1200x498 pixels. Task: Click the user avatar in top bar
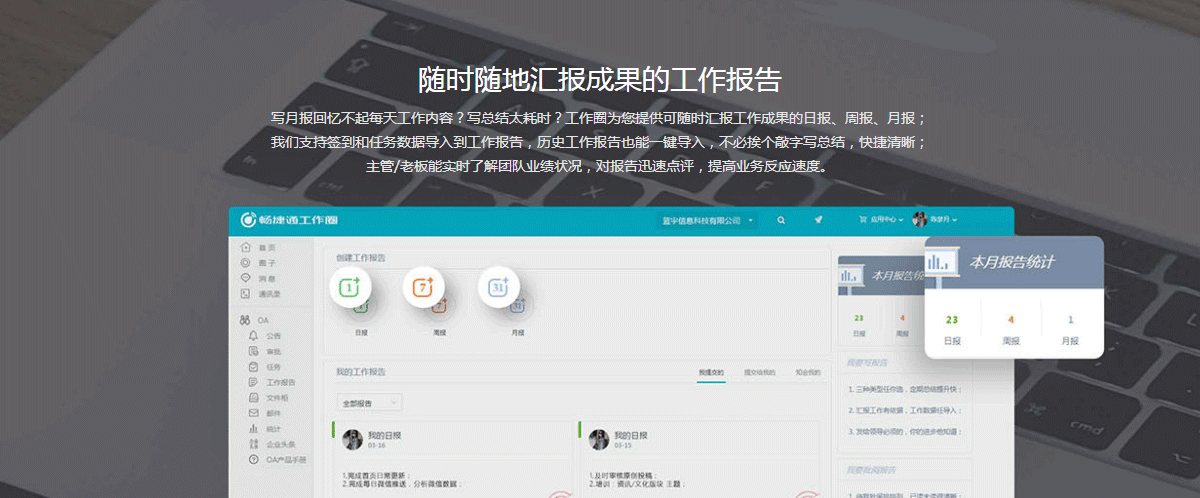(x=919, y=220)
